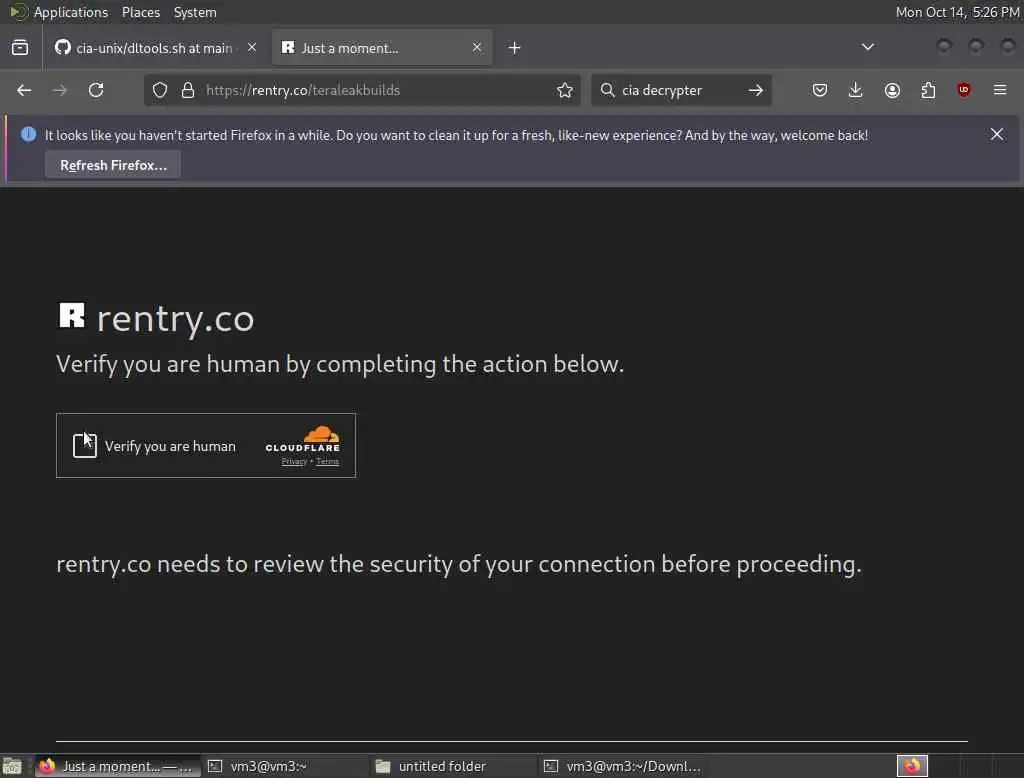Close the 'Just a moment...' tab
The height and width of the screenshot is (778, 1024).
(x=477, y=47)
